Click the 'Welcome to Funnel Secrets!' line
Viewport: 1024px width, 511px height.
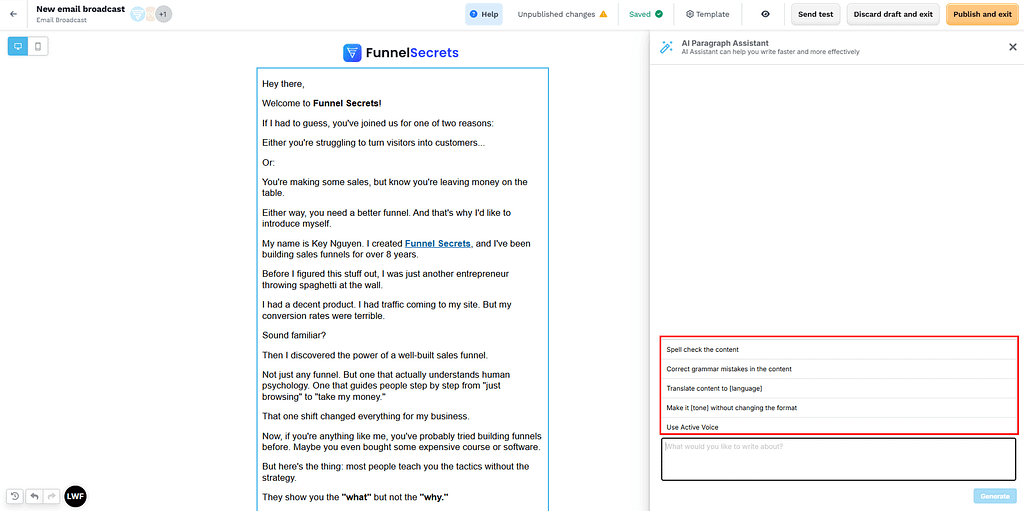pos(322,103)
